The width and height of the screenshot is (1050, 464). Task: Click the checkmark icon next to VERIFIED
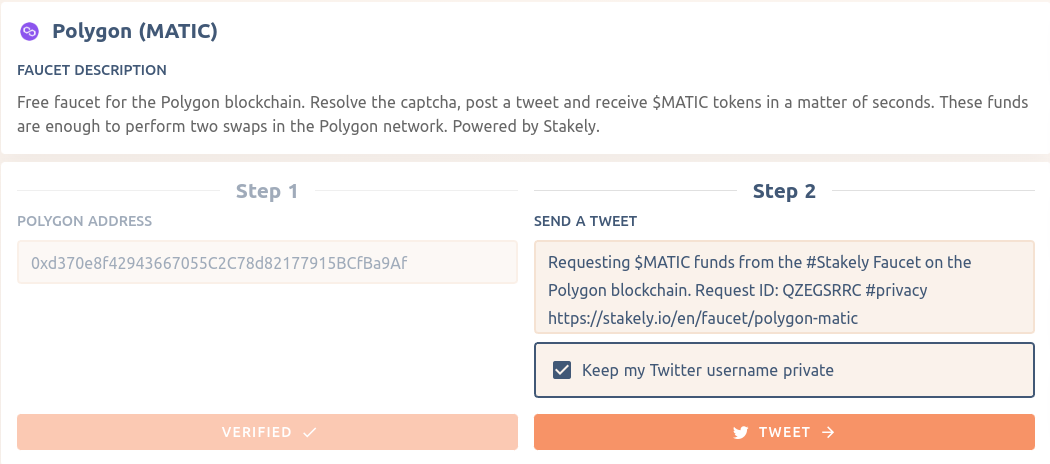pos(309,433)
